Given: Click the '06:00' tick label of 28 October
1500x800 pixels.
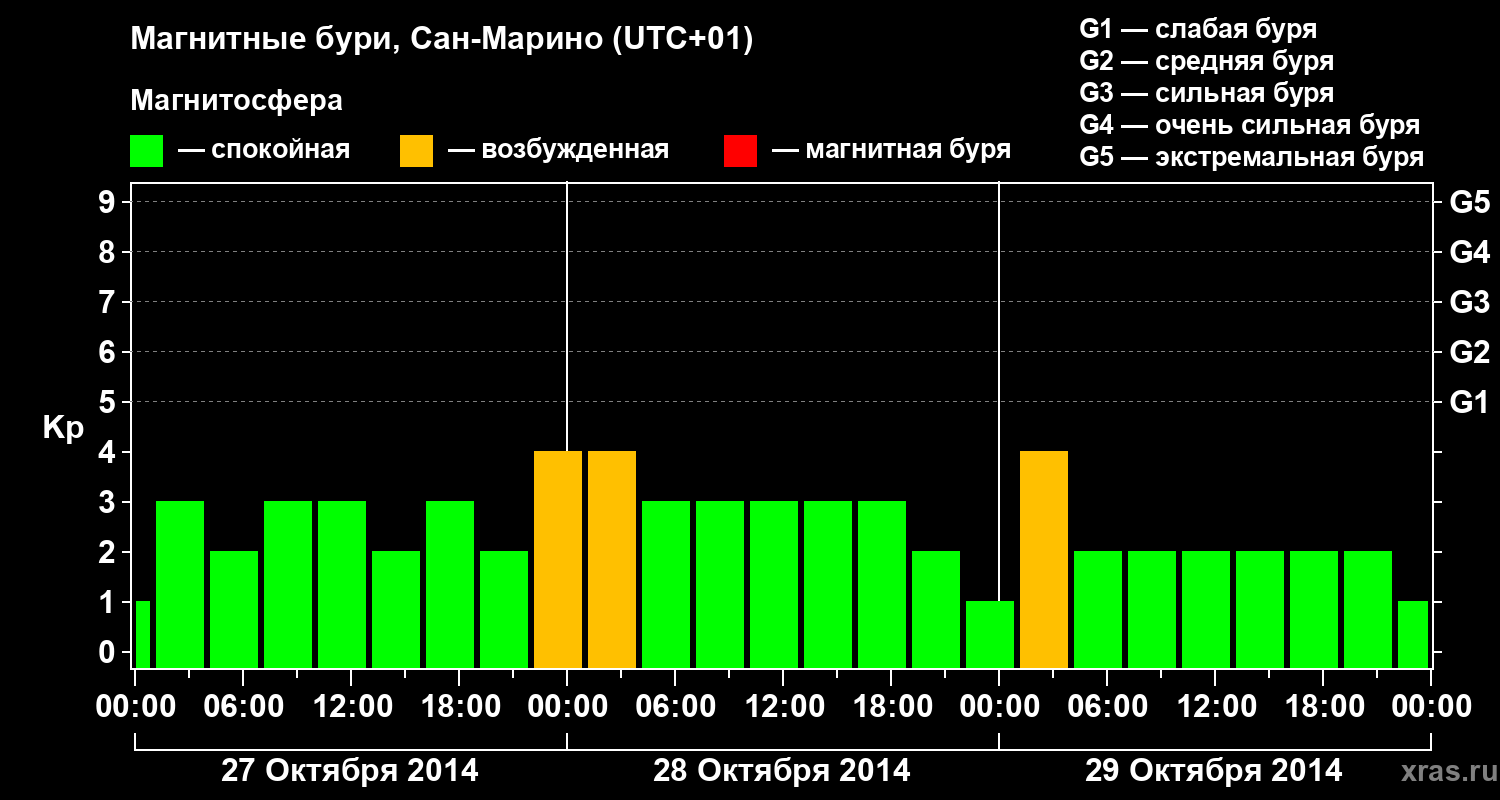Looking at the screenshot, I should pyautogui.click(x=675, y=706).
